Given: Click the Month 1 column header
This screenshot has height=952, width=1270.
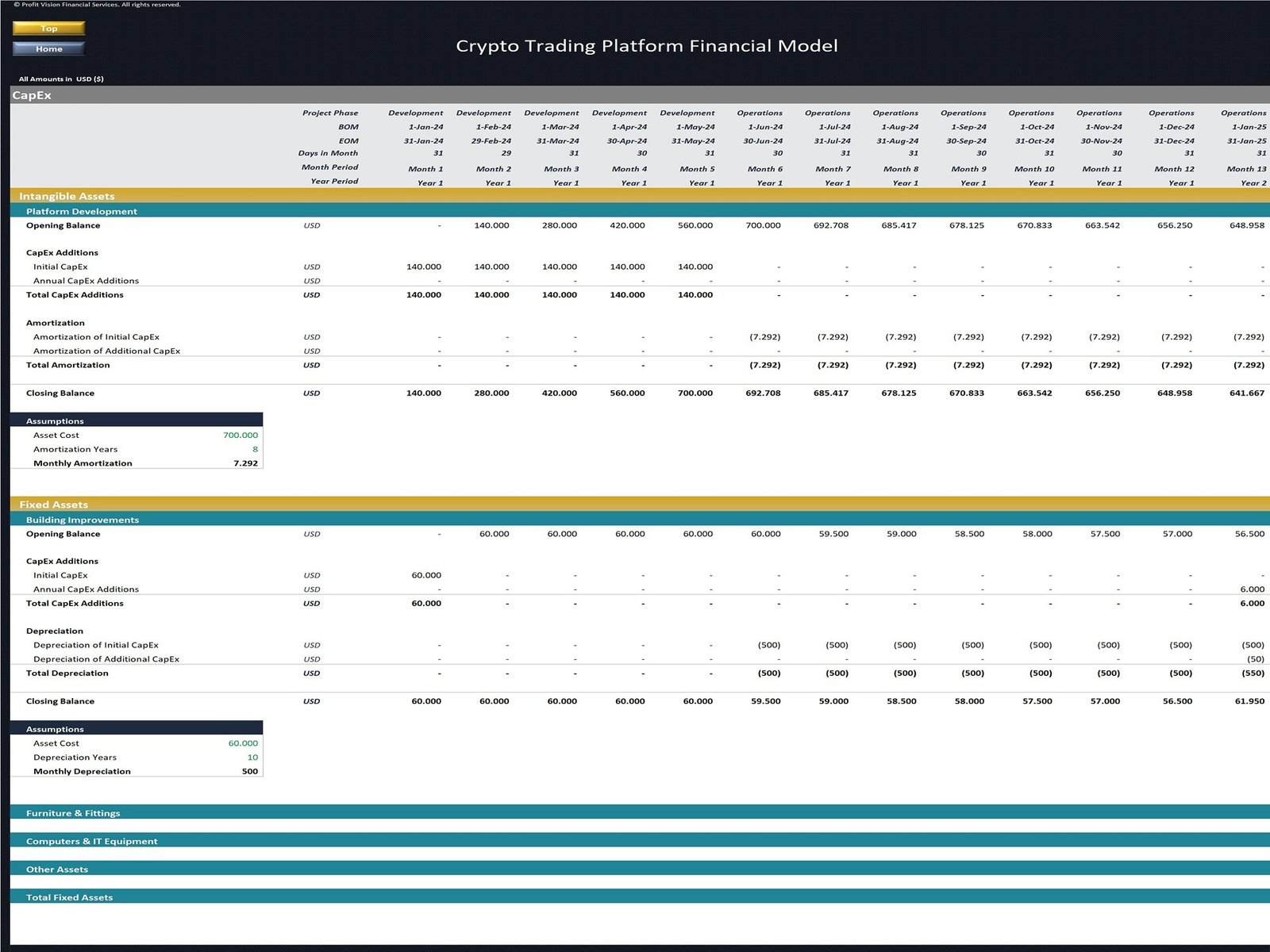Looking at the screenshot, I should 425,169.
